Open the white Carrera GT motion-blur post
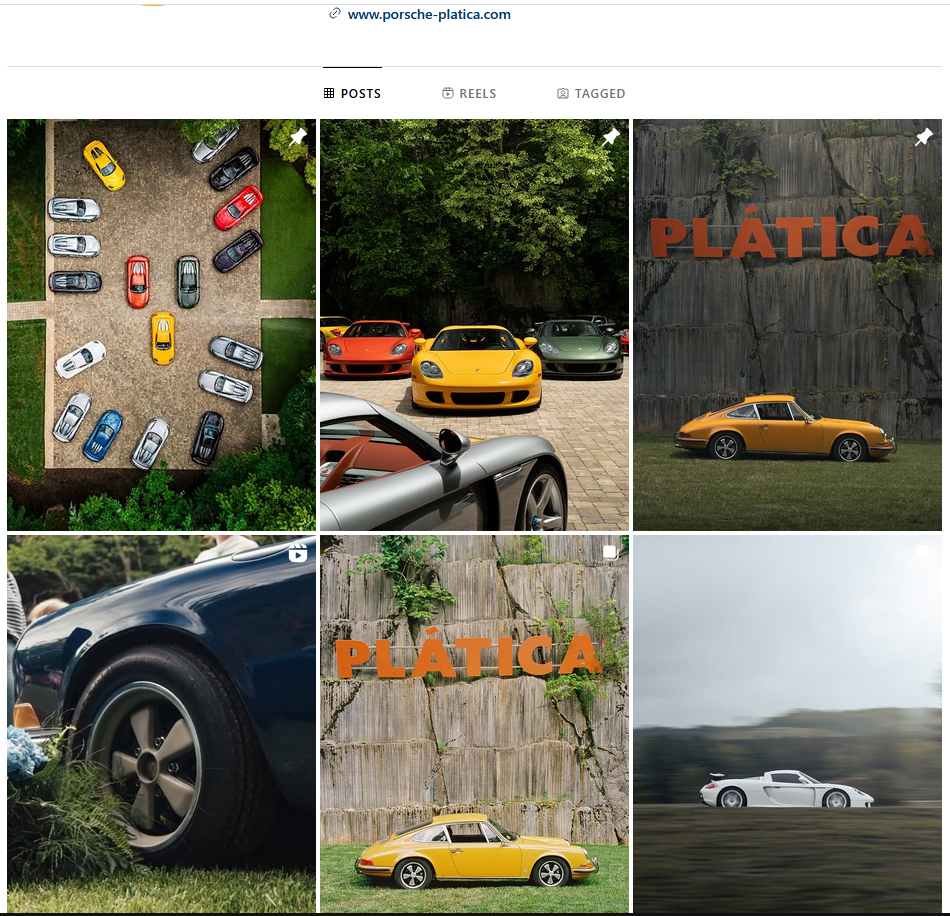The height and width of the screenshot is (916, 950). pyautogui.click(x=787, y=723)
